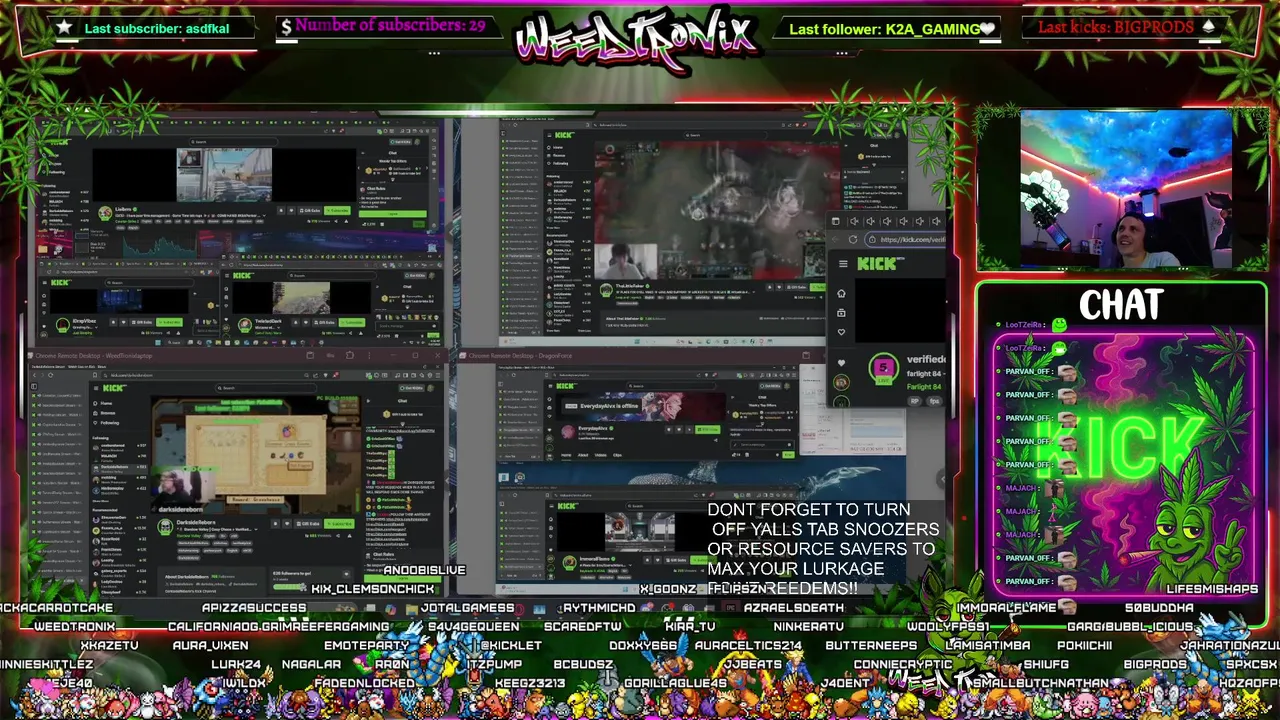Click TwistedDark channel avatar
The height and width of the screenshot is (720, 1280).
click(245, 324)
